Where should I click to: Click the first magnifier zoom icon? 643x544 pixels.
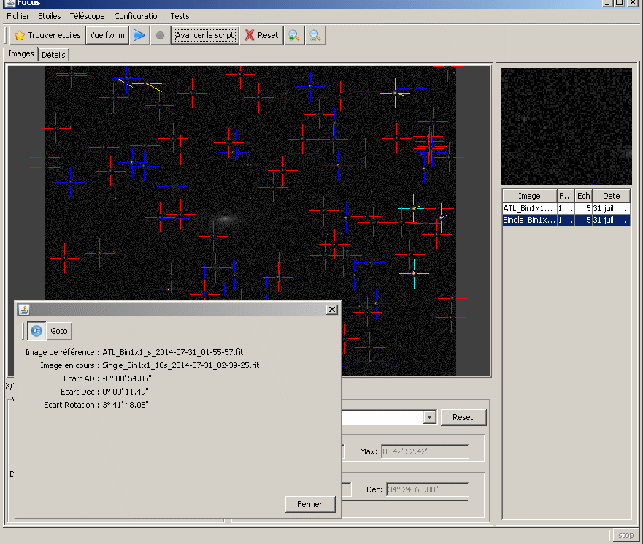[294, 35]
